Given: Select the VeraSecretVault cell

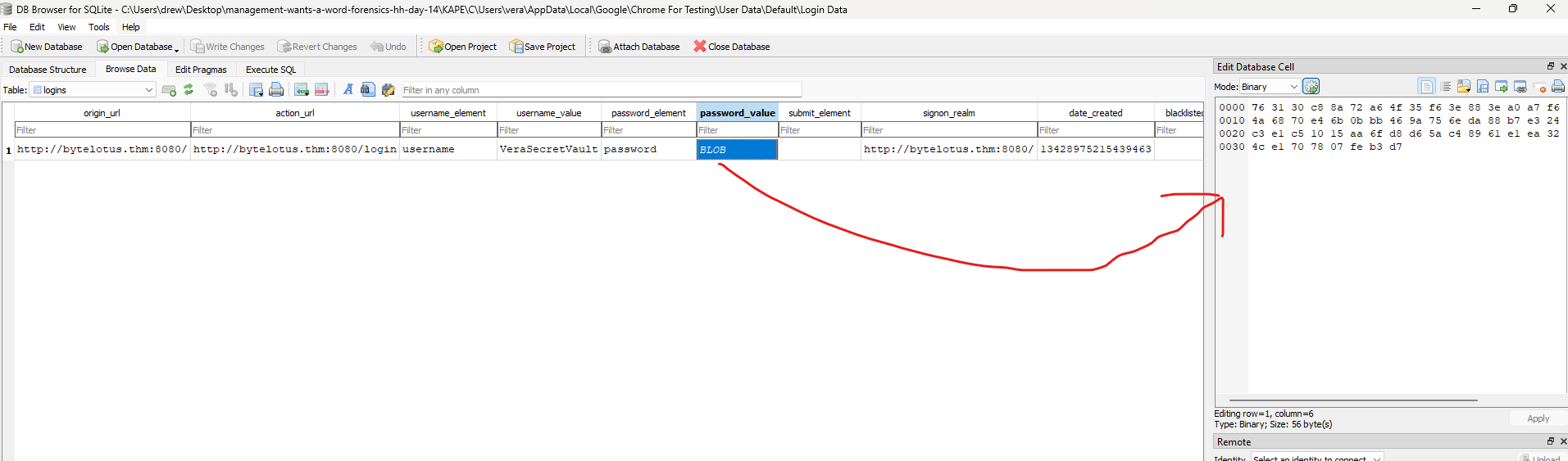Looking at the screenshot, I should pyautogui.click(x=549, y=150).
